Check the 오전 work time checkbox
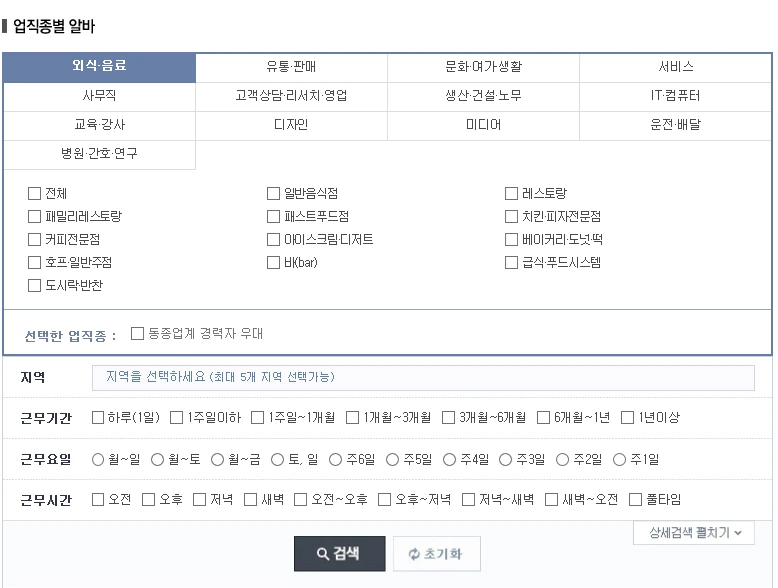778x588 pixels. coord(98,500)
